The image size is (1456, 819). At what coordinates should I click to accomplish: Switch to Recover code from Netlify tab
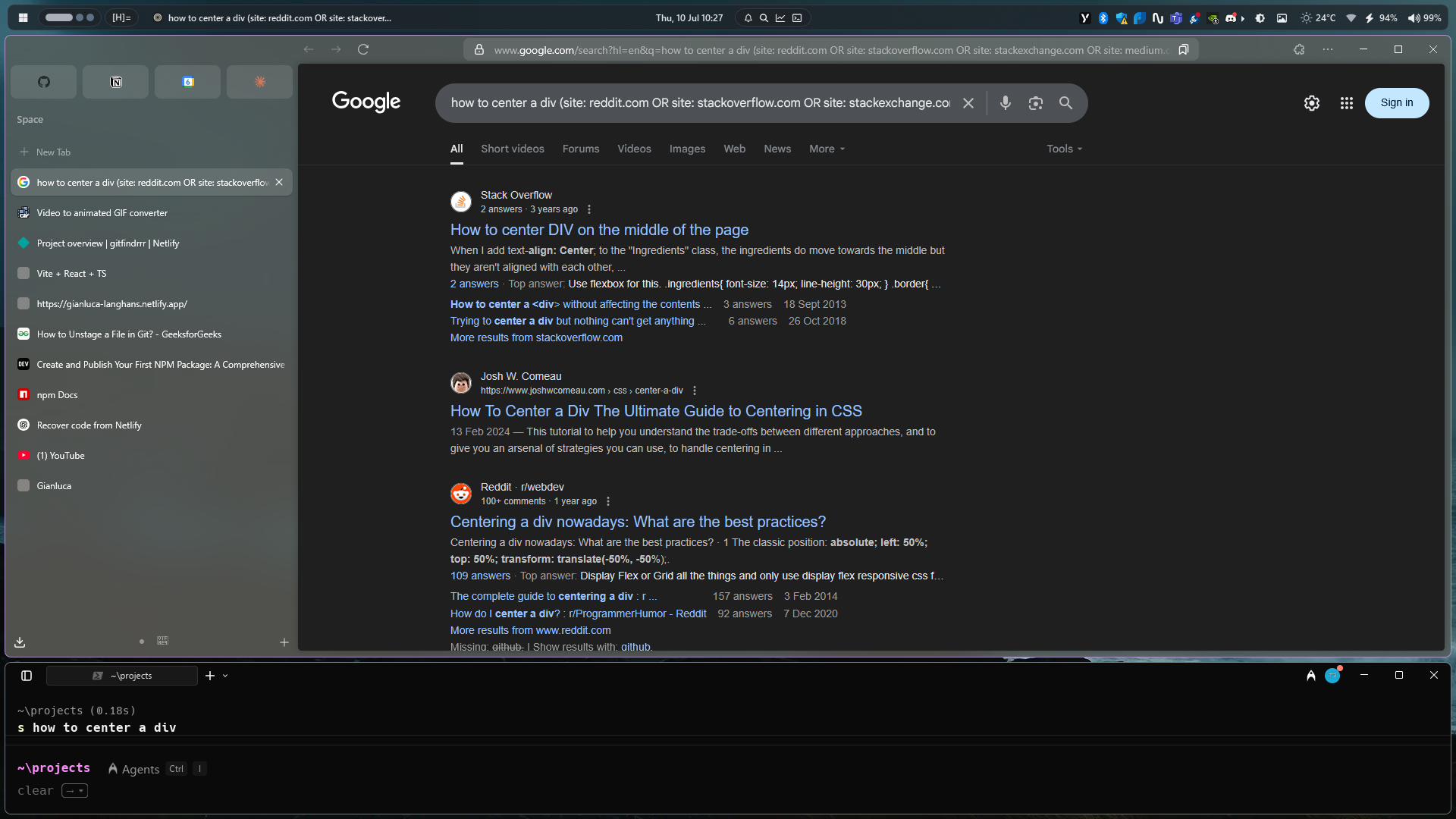click(x=152, y=425)
